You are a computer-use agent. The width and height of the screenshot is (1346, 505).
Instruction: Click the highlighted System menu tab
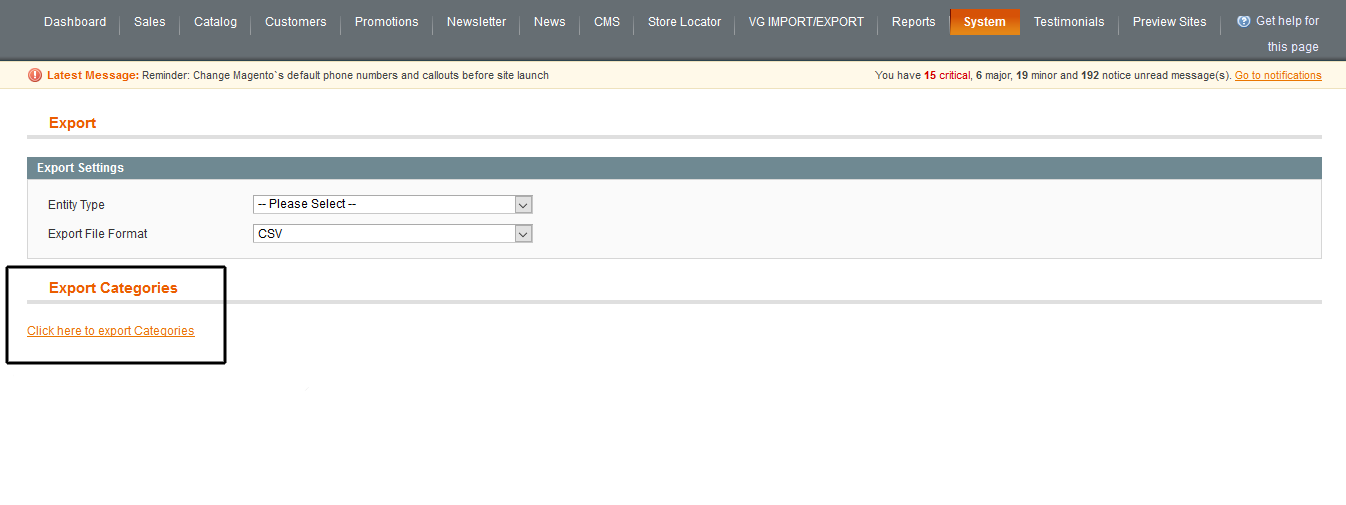point(984,22)
